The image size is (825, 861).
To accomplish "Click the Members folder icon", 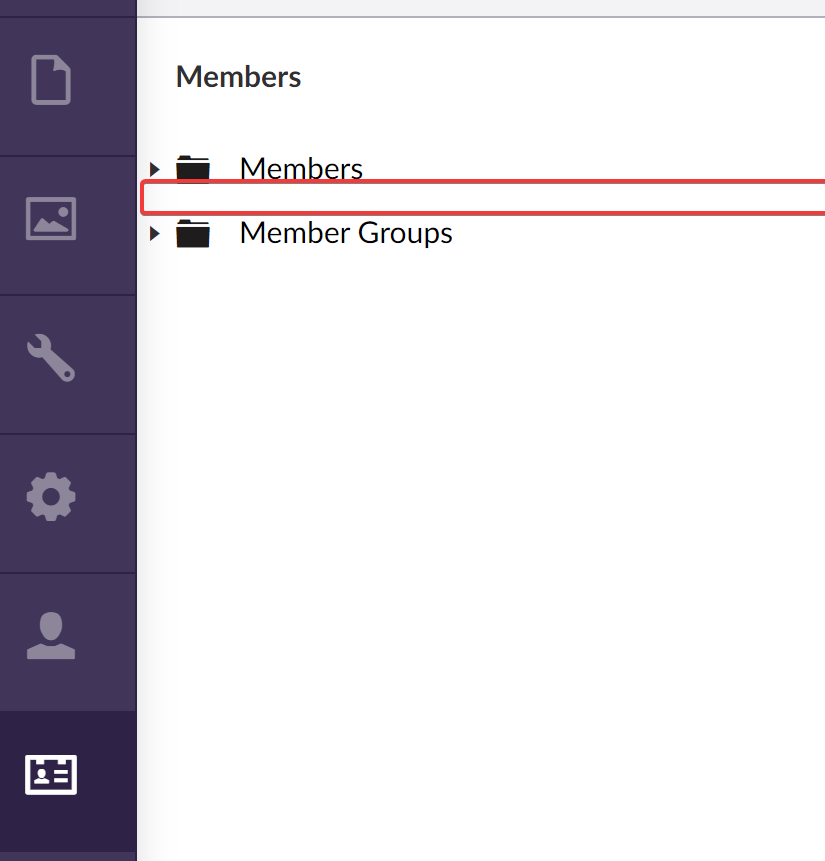I will pyautogui.click(x=192, y=168).
